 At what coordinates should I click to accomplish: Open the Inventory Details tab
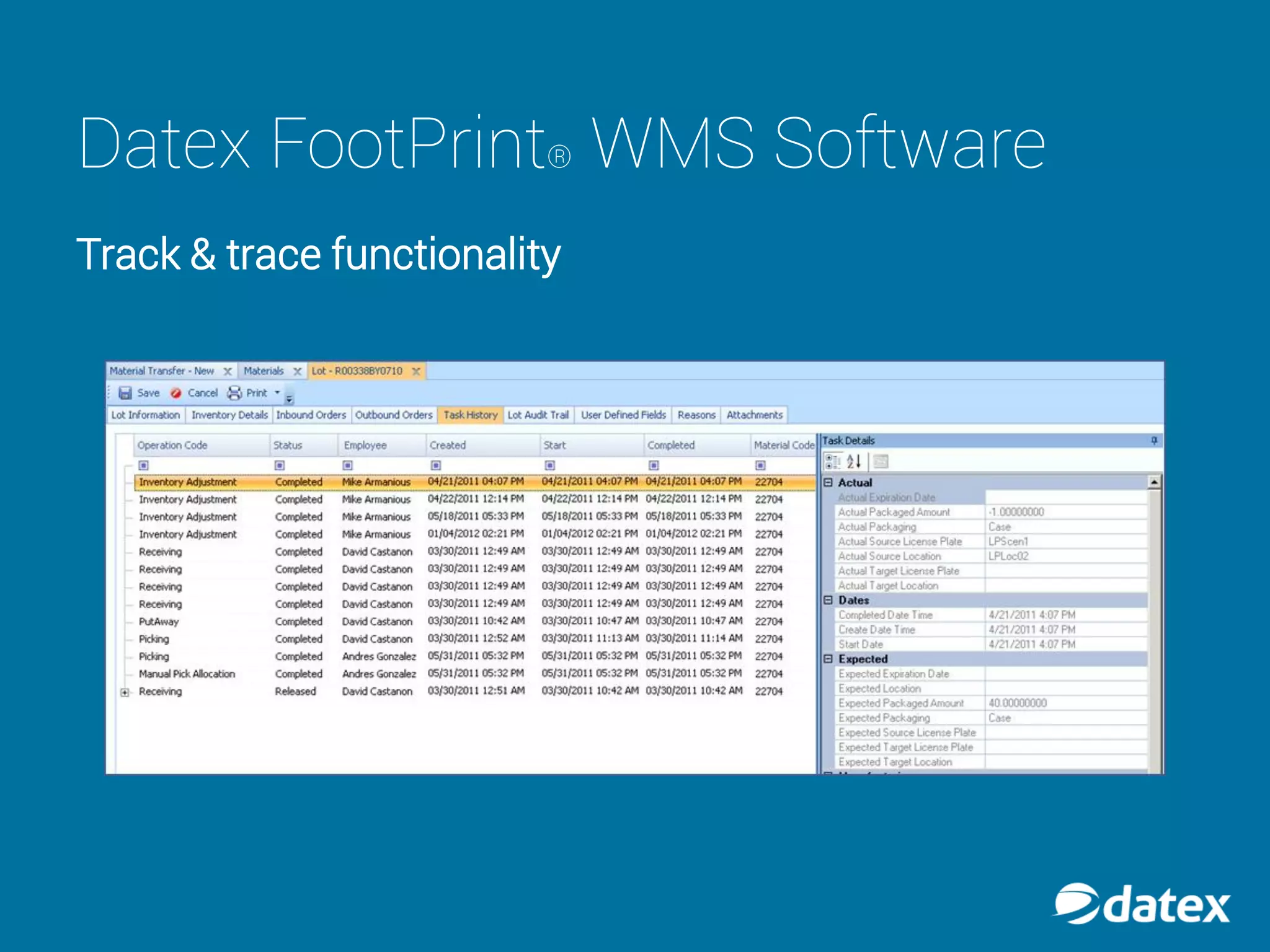[229, 415]
